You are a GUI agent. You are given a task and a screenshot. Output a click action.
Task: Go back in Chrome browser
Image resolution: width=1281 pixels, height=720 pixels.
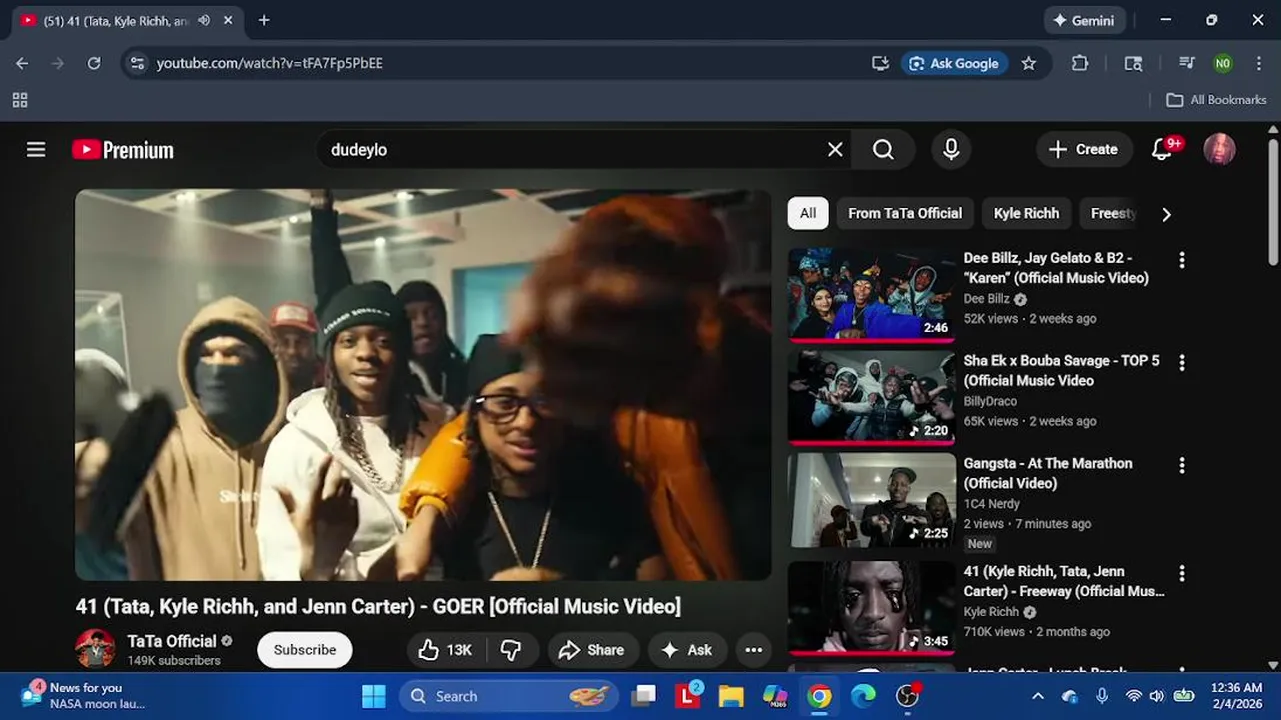[x=22, y=63]
